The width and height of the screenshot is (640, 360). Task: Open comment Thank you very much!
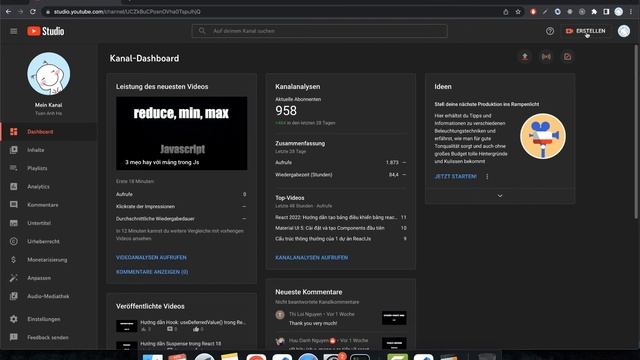(x=313, y=323)
